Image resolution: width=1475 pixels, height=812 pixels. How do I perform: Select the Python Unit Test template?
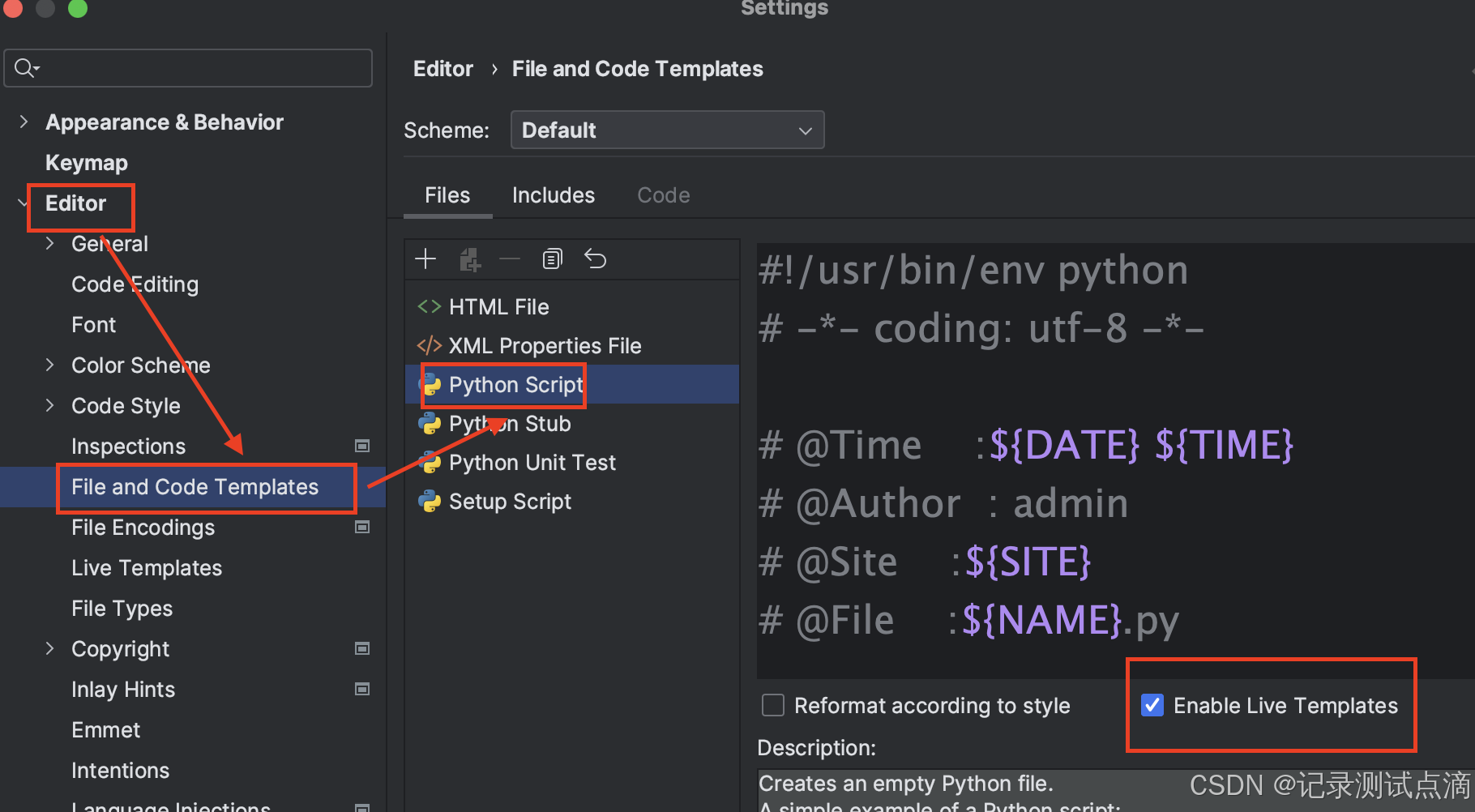point(532,462)
